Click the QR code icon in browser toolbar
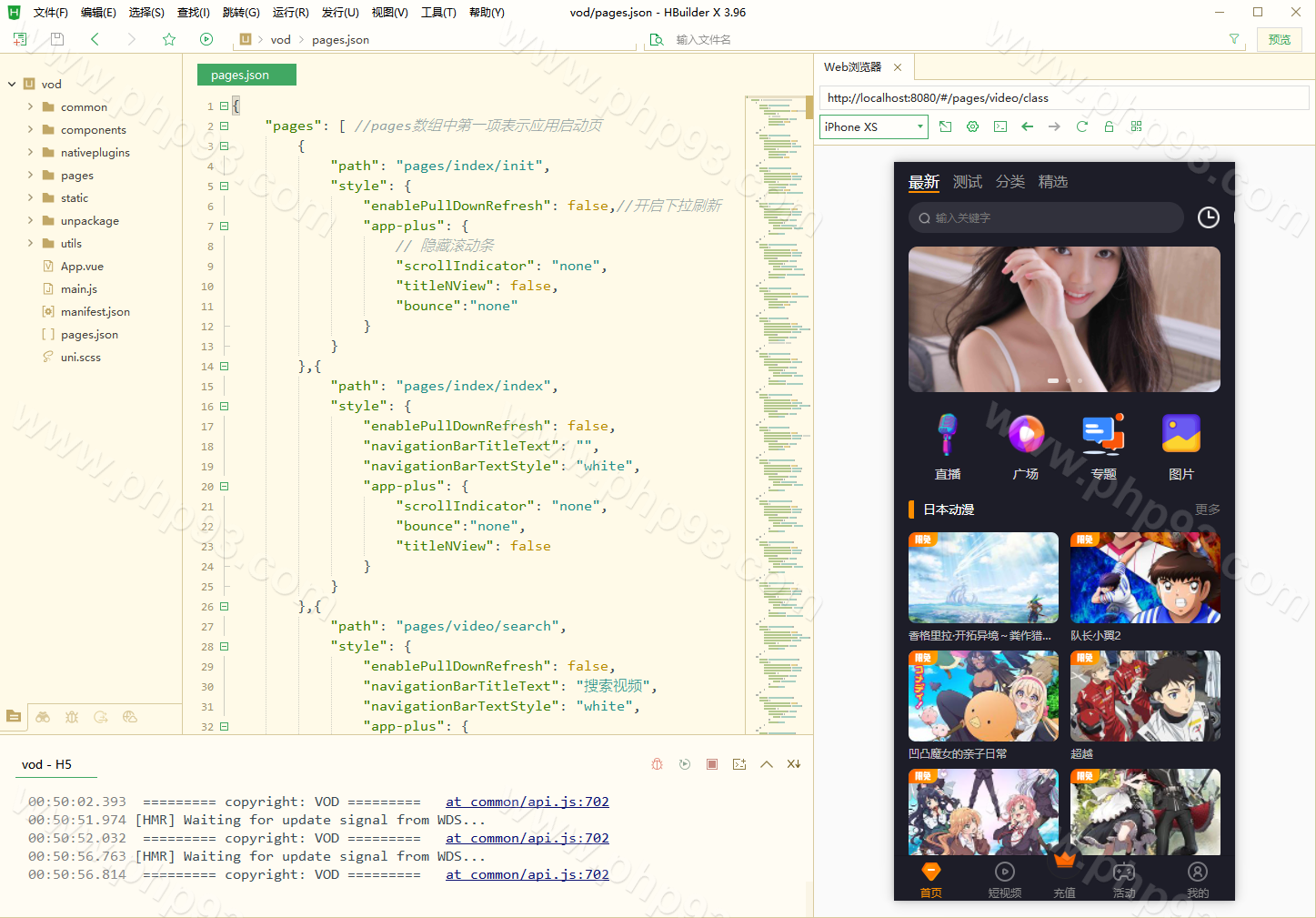 1137,126
